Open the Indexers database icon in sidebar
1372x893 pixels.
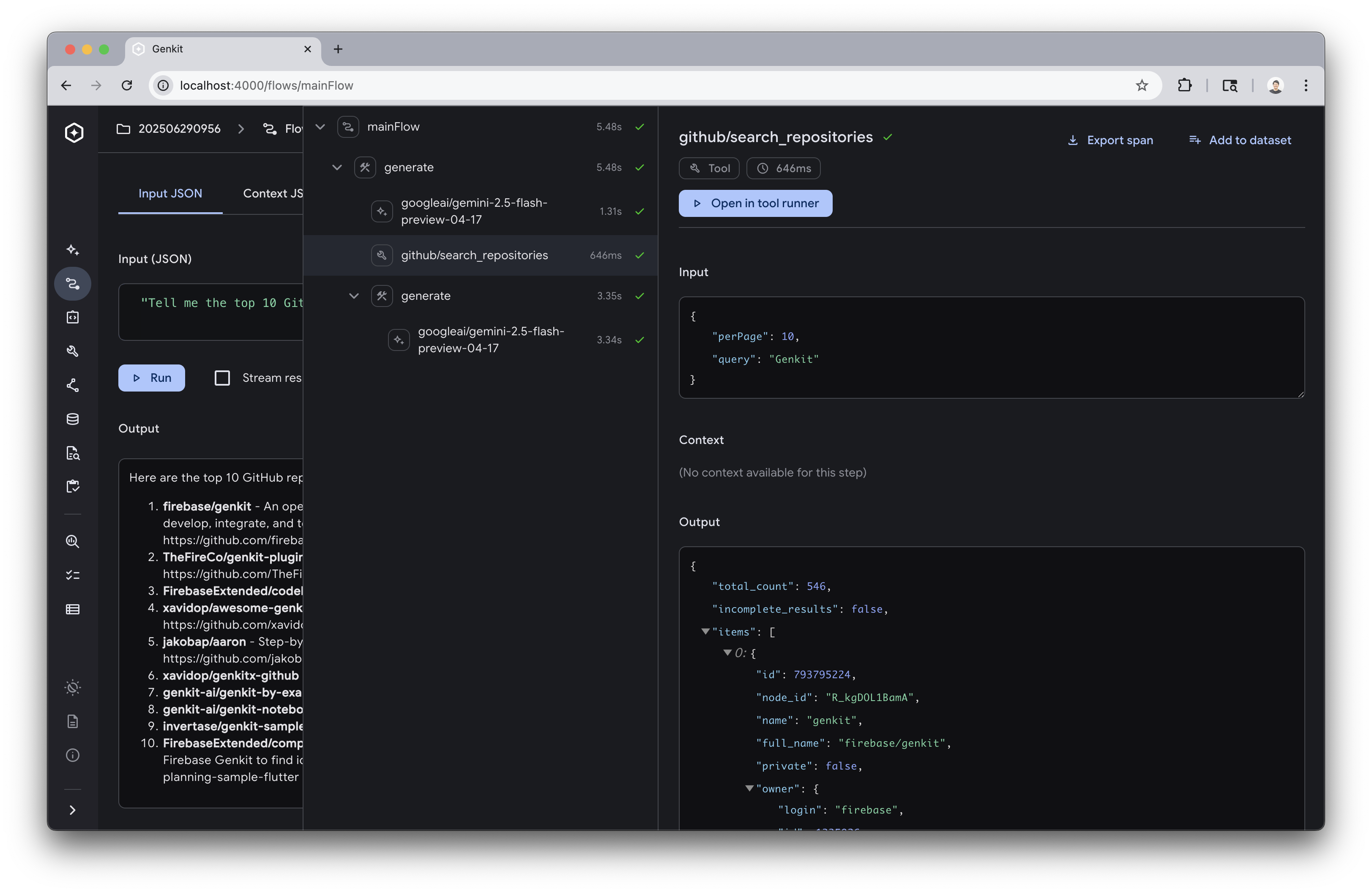coord(73,419)
